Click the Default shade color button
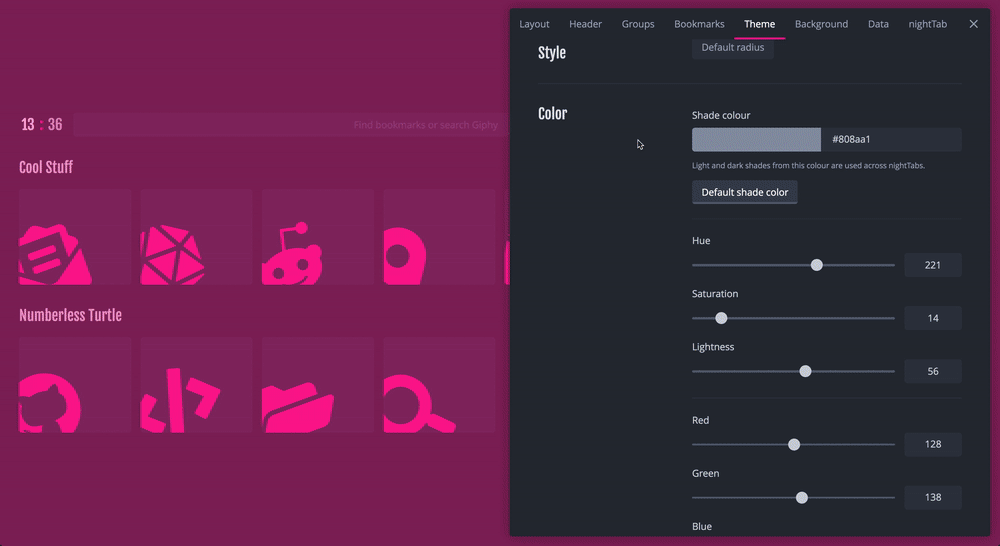The image size is (1000, 546). click(x=744, y=192)
